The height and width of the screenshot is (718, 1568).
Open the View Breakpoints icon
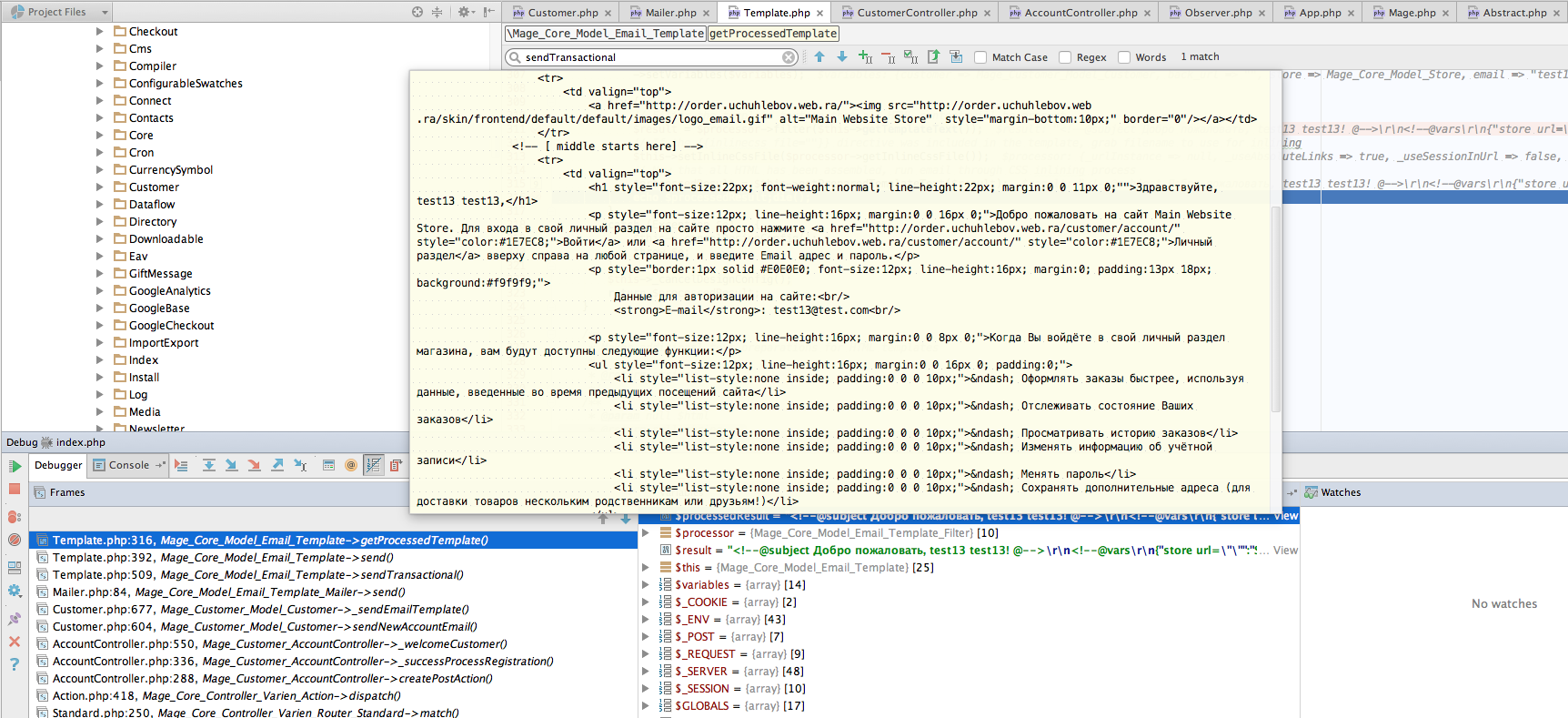15,516
